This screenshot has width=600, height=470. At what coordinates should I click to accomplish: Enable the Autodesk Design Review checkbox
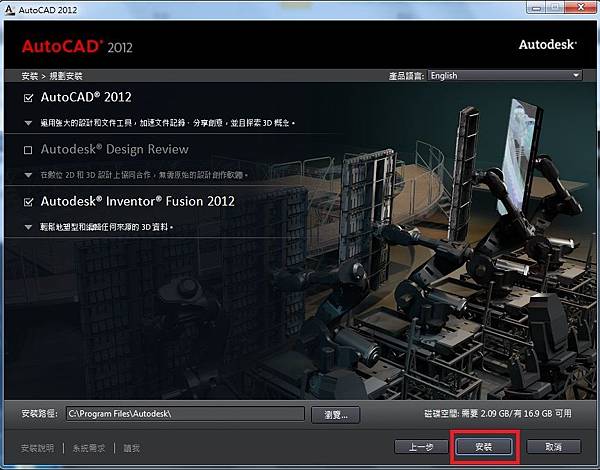[x=28, y=150]
